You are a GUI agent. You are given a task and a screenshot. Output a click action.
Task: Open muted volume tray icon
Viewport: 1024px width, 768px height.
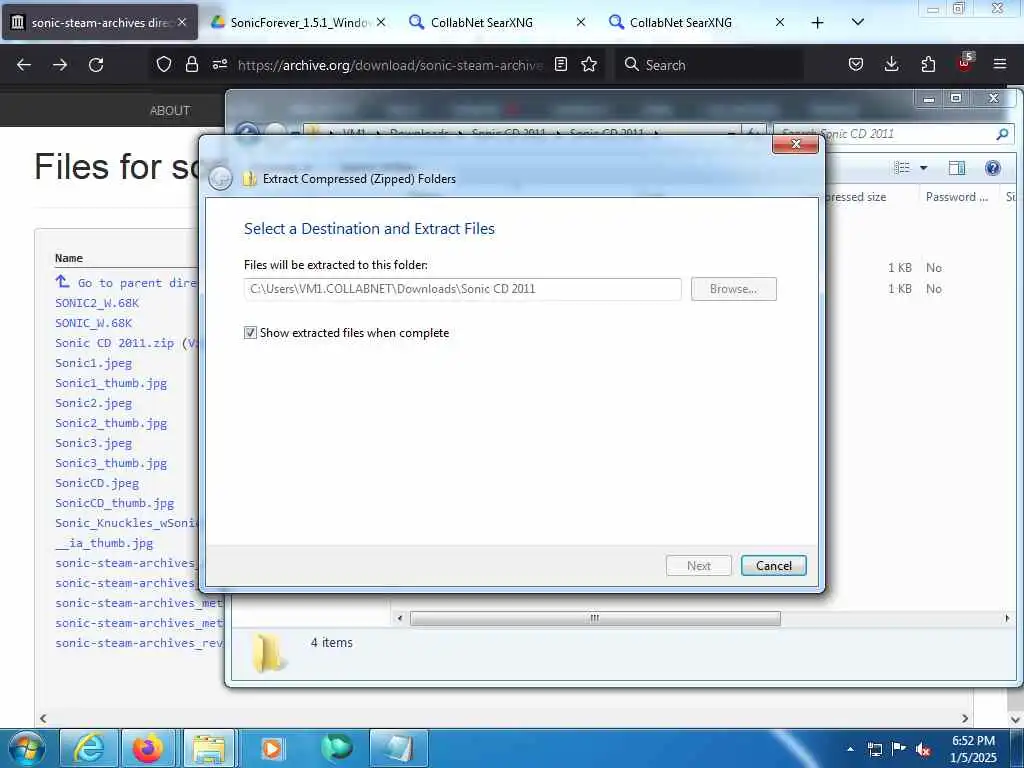(x=923, y=749)
